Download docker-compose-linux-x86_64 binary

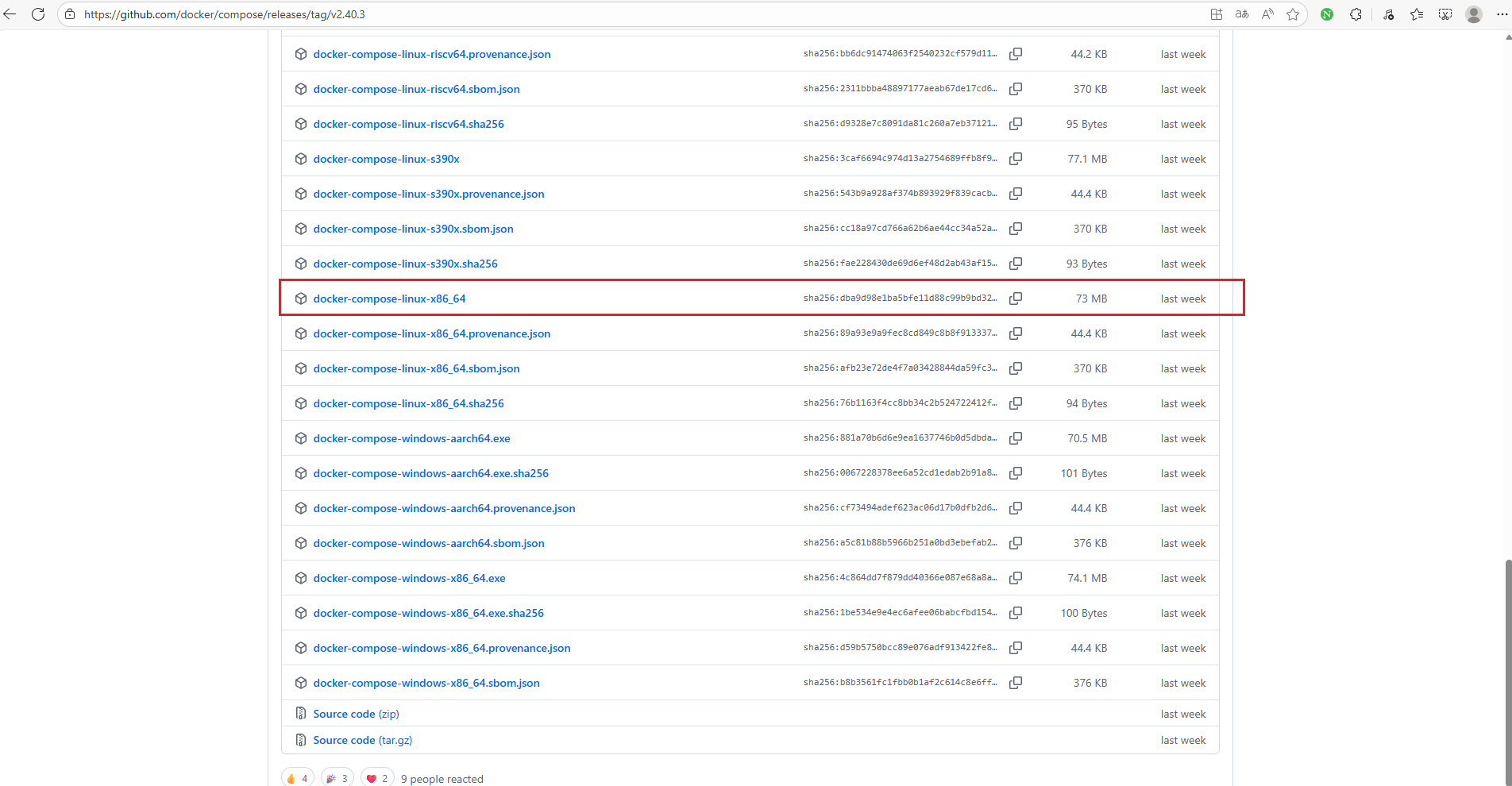(x=389, y=299)
